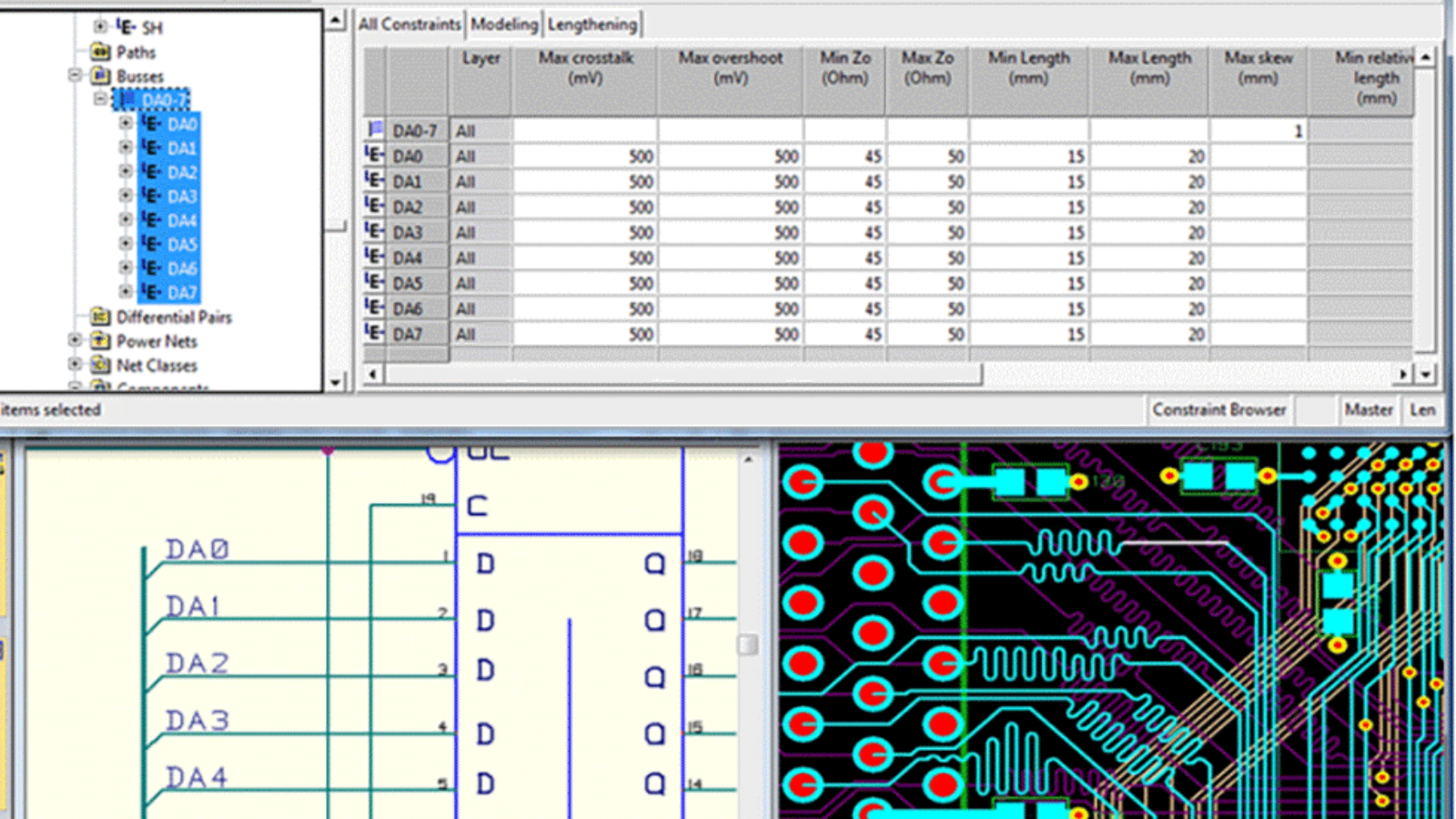Select the Paths folder icon
1456x819 pixels.
click(x=101, y=52)
